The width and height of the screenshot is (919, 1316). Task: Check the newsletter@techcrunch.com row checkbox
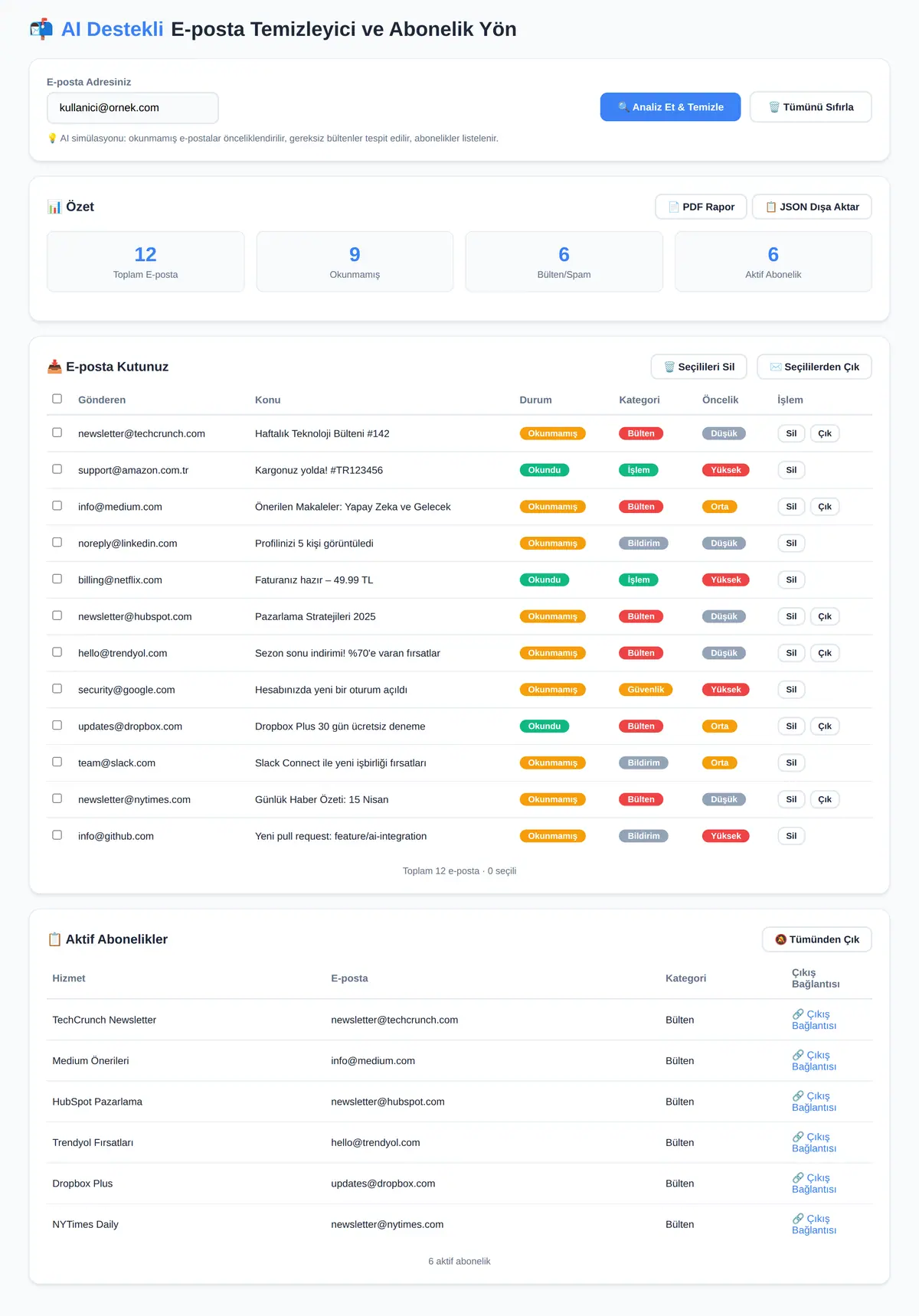(x=57, y=433)
